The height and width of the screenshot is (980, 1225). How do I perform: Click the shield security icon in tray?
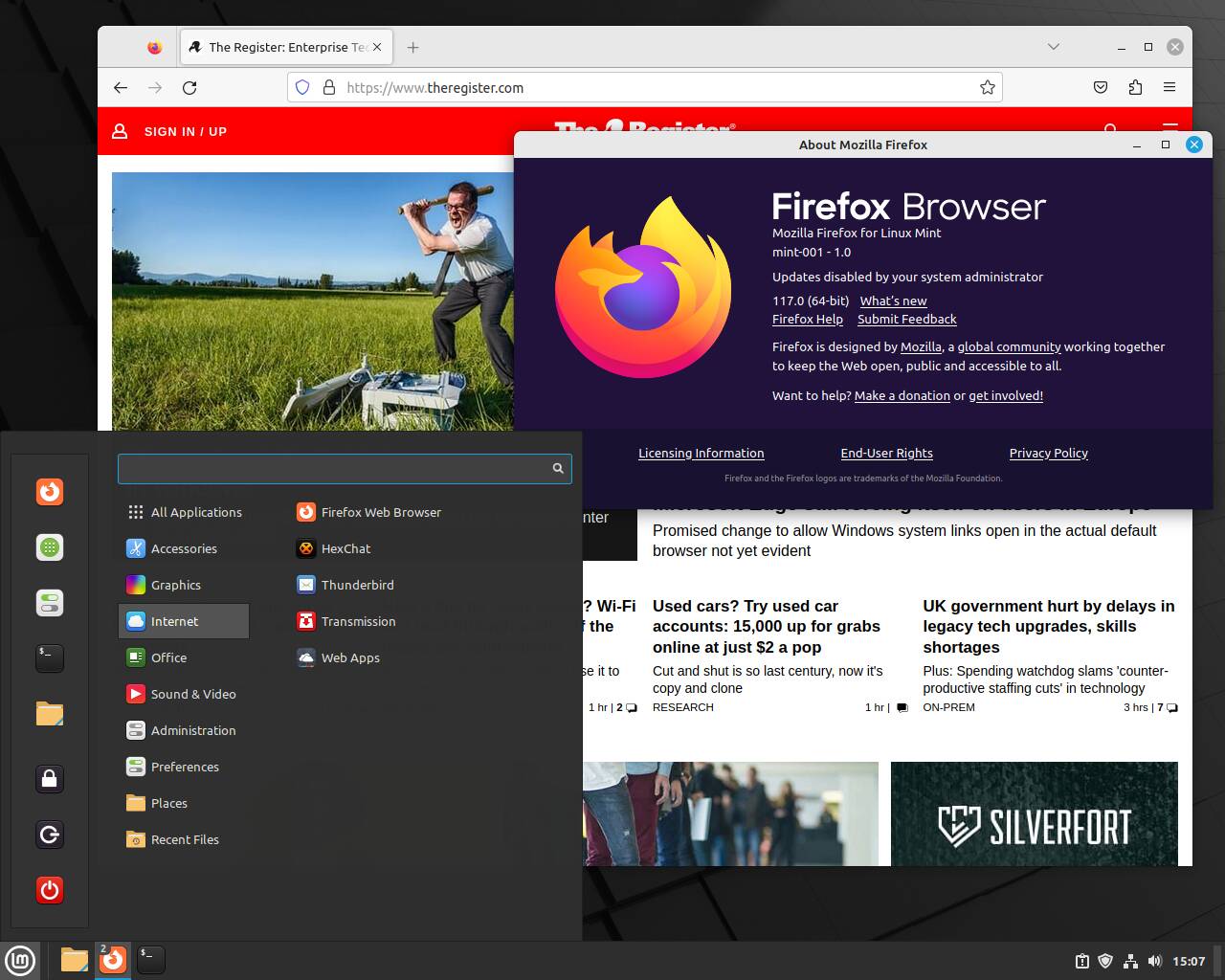1105,961
